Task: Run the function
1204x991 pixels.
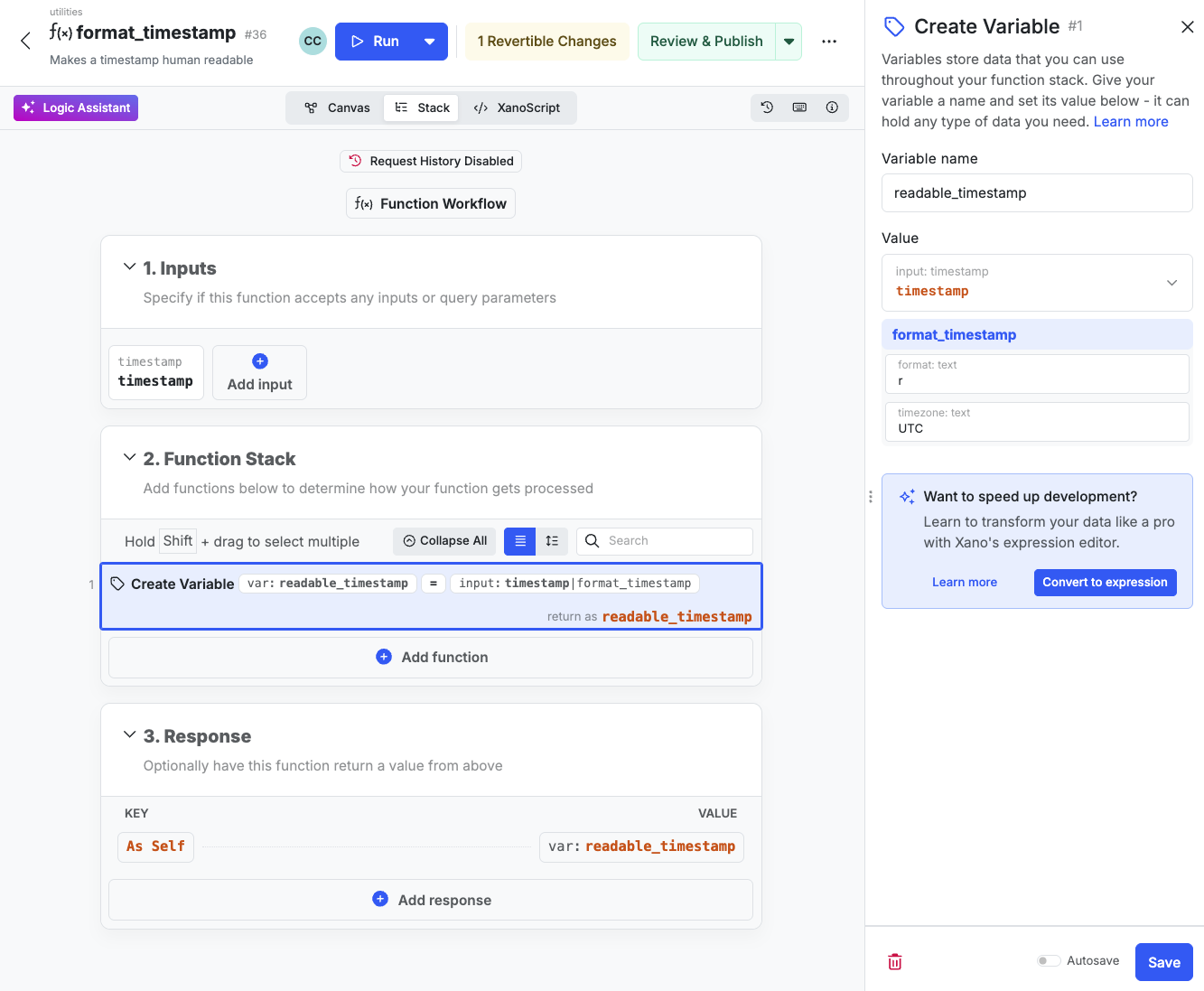Action: [x=374, y=42]
